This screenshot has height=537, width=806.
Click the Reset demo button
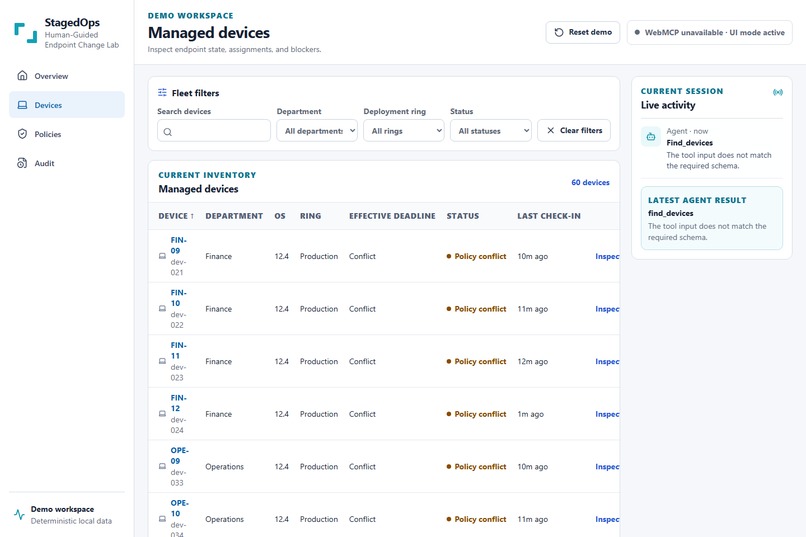(583, 32)
